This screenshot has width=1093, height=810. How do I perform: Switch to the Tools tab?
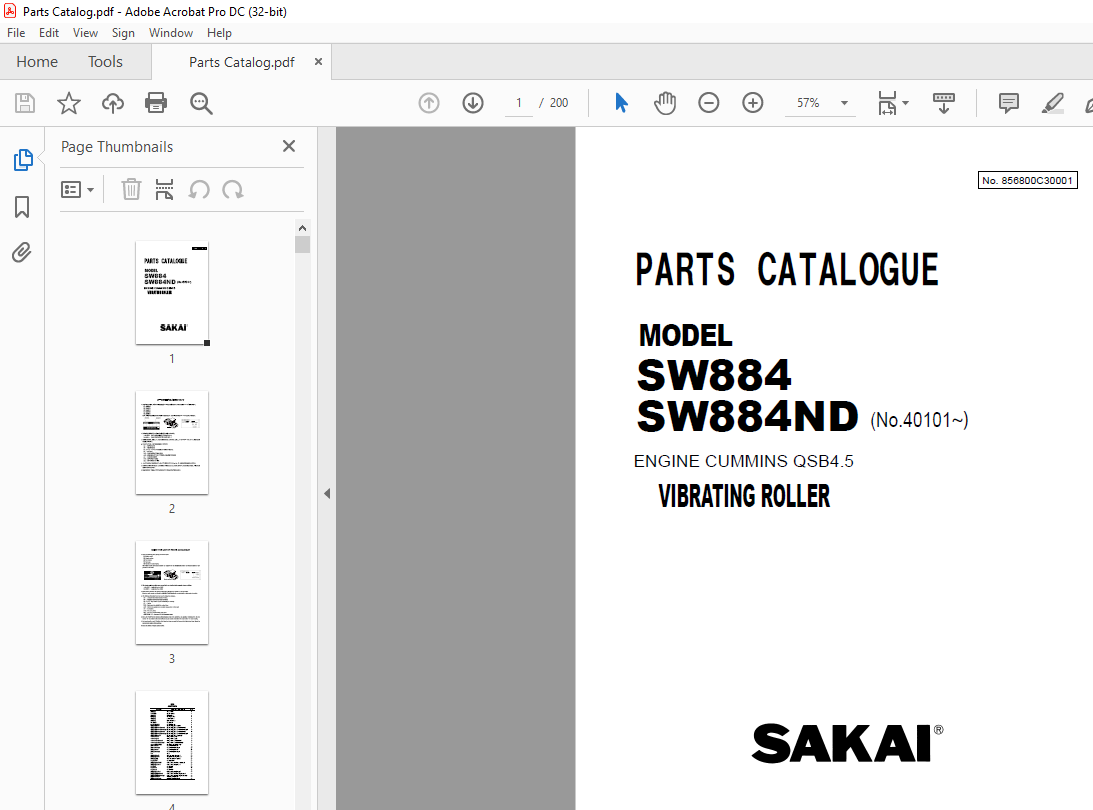[105, 61]
